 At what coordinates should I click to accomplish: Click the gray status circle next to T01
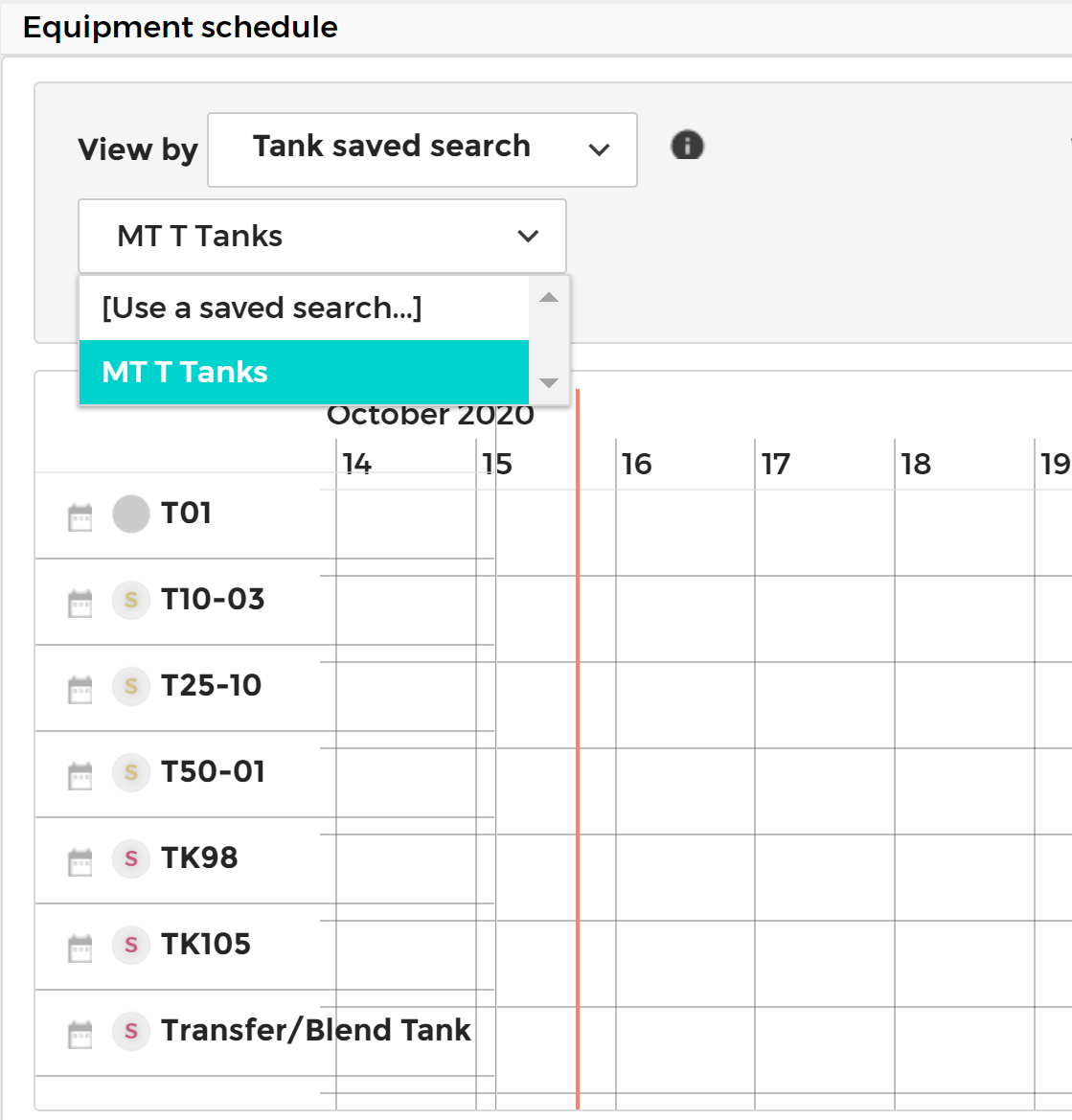[x=130, y=514]
